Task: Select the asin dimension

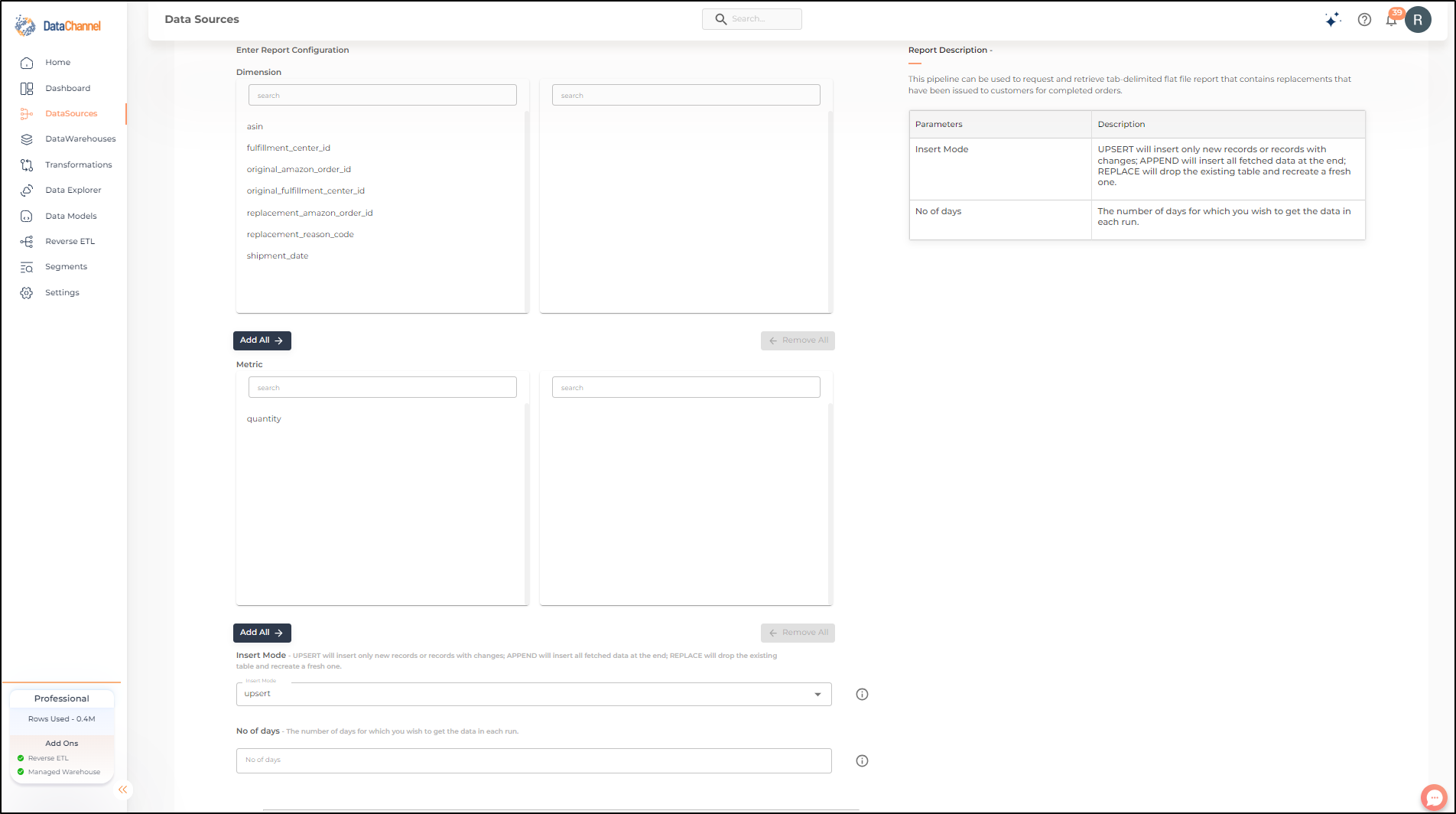Action: [255, 127]
